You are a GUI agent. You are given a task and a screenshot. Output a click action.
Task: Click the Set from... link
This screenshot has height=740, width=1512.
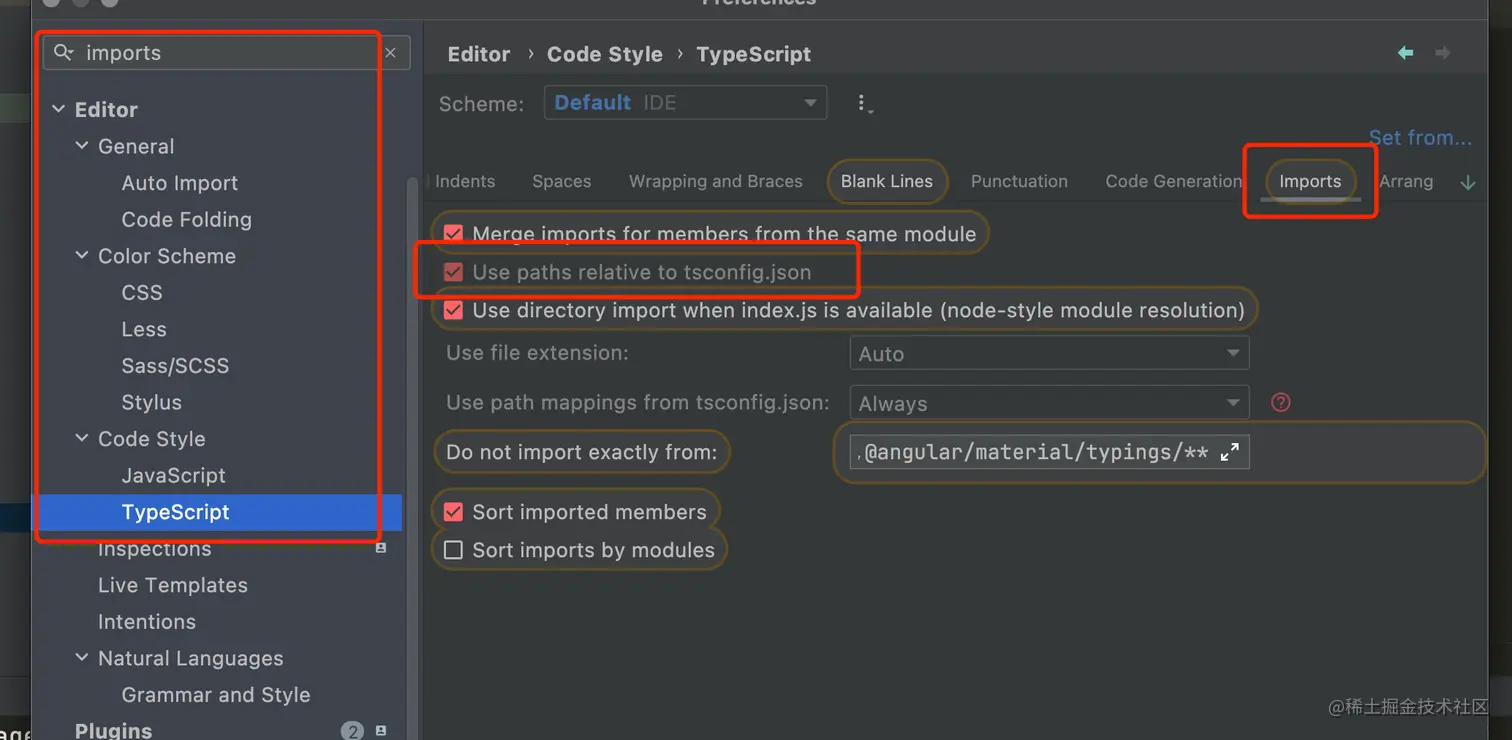[1419, 138]
